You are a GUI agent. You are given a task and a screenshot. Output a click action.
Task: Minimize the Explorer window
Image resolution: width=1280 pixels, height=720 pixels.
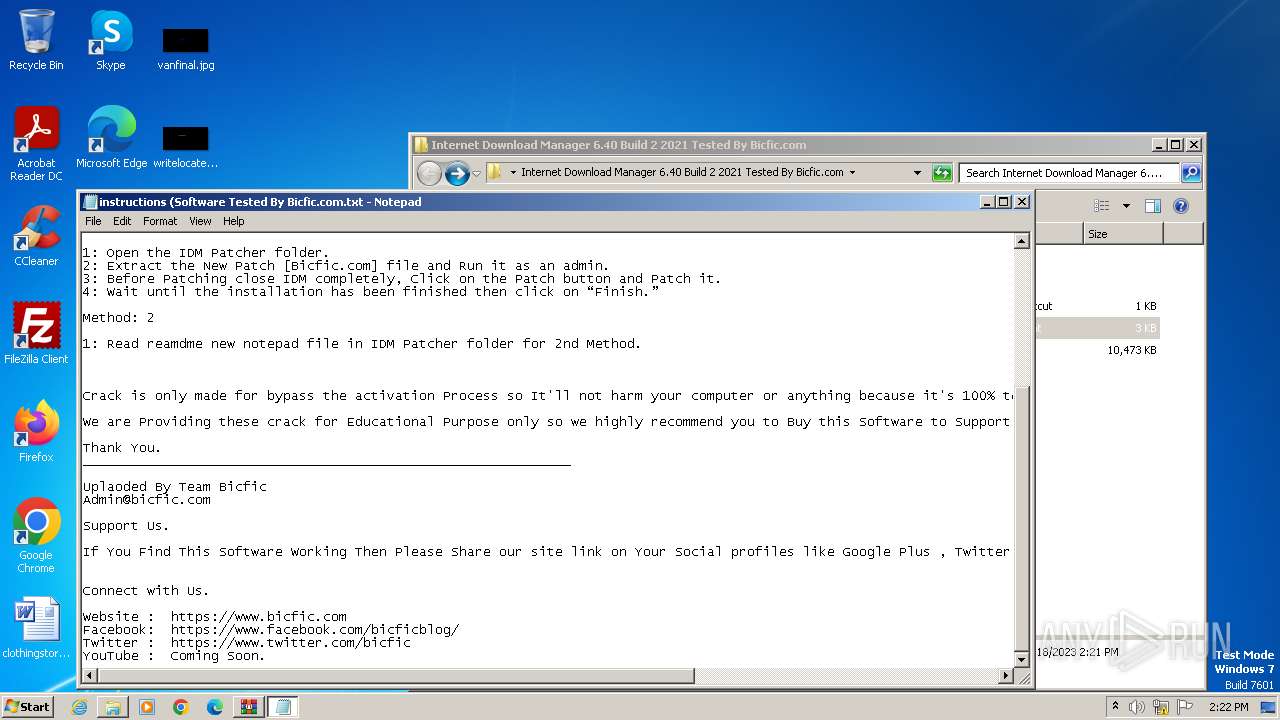click(1159, 145)
